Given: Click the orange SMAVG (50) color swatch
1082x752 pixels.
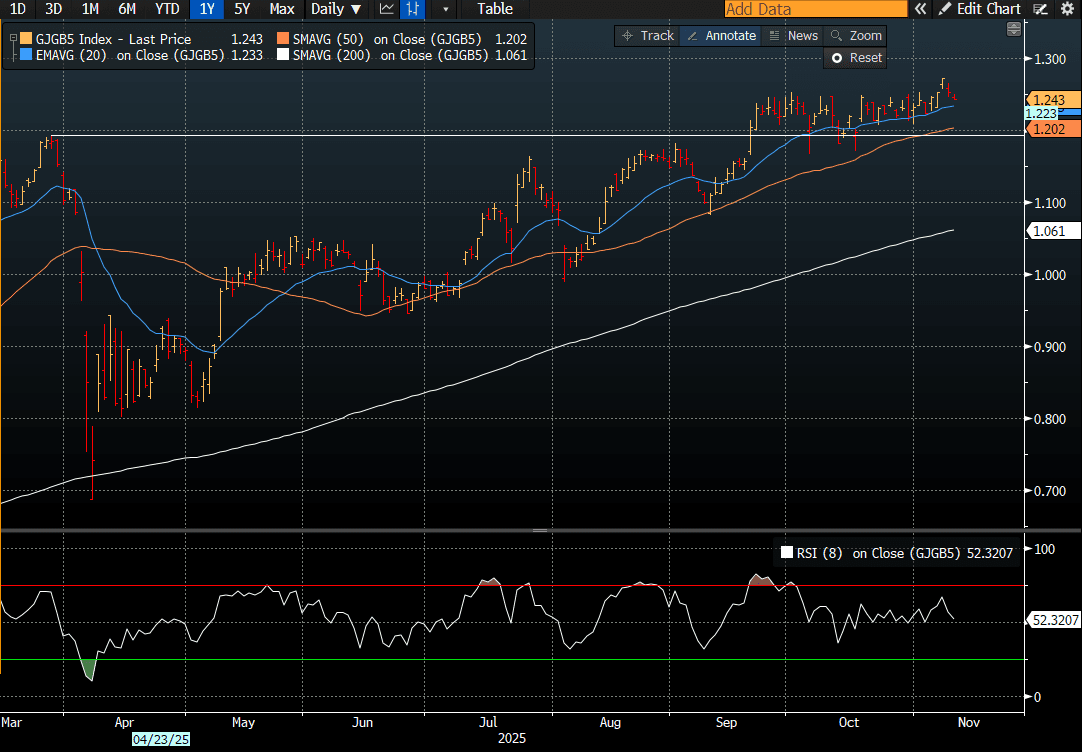Looking at the screenshot, I should (284, 39).
